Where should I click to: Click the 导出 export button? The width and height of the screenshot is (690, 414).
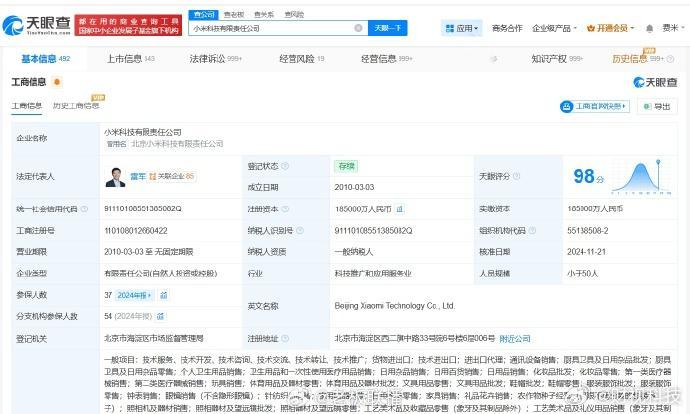[x=657, y=106]
